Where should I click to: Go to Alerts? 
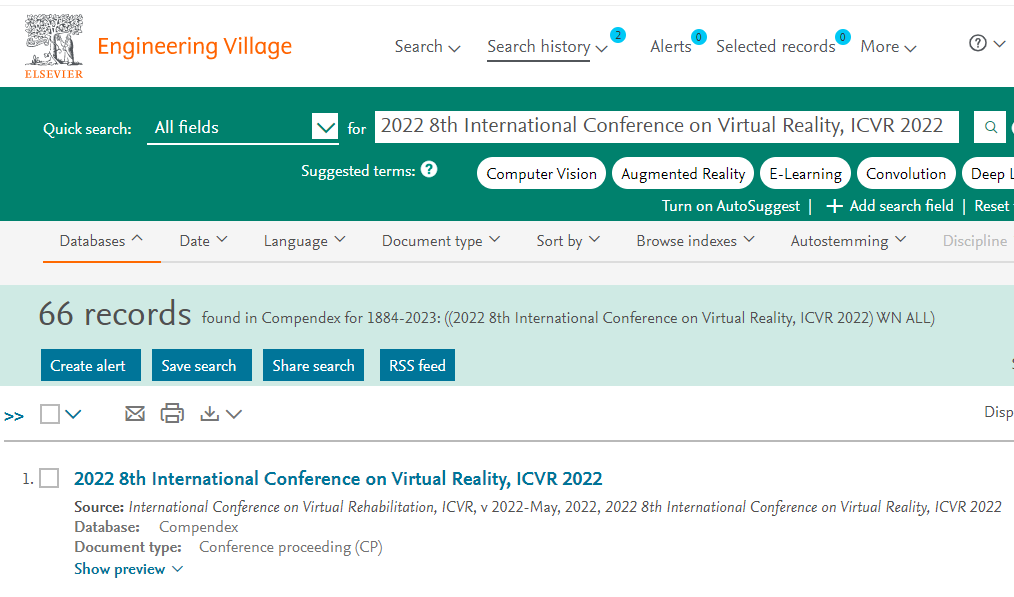pyautogui.click(x=671, y=47)
